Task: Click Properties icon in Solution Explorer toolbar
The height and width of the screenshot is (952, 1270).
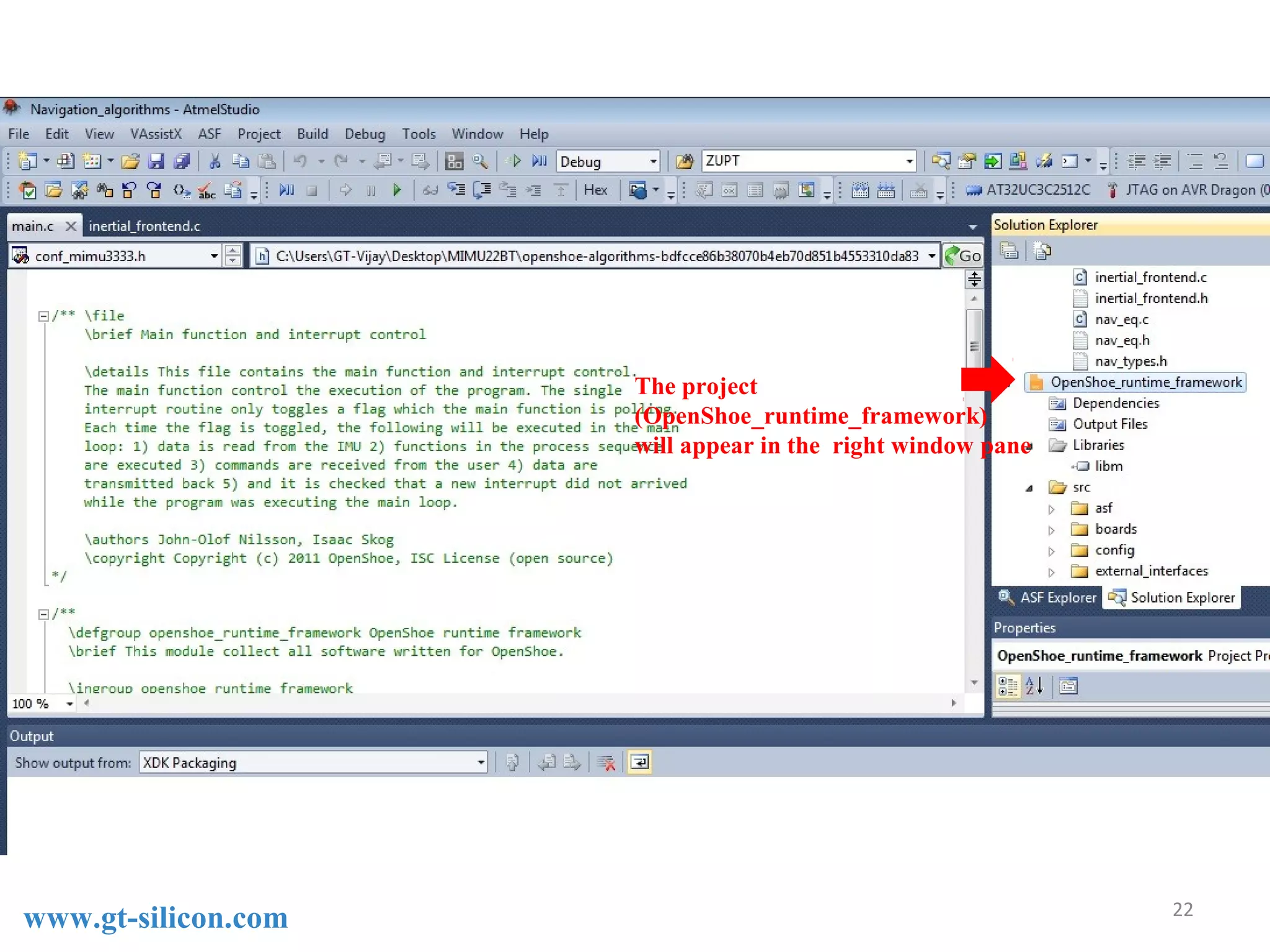Action: coord(1009,251)
